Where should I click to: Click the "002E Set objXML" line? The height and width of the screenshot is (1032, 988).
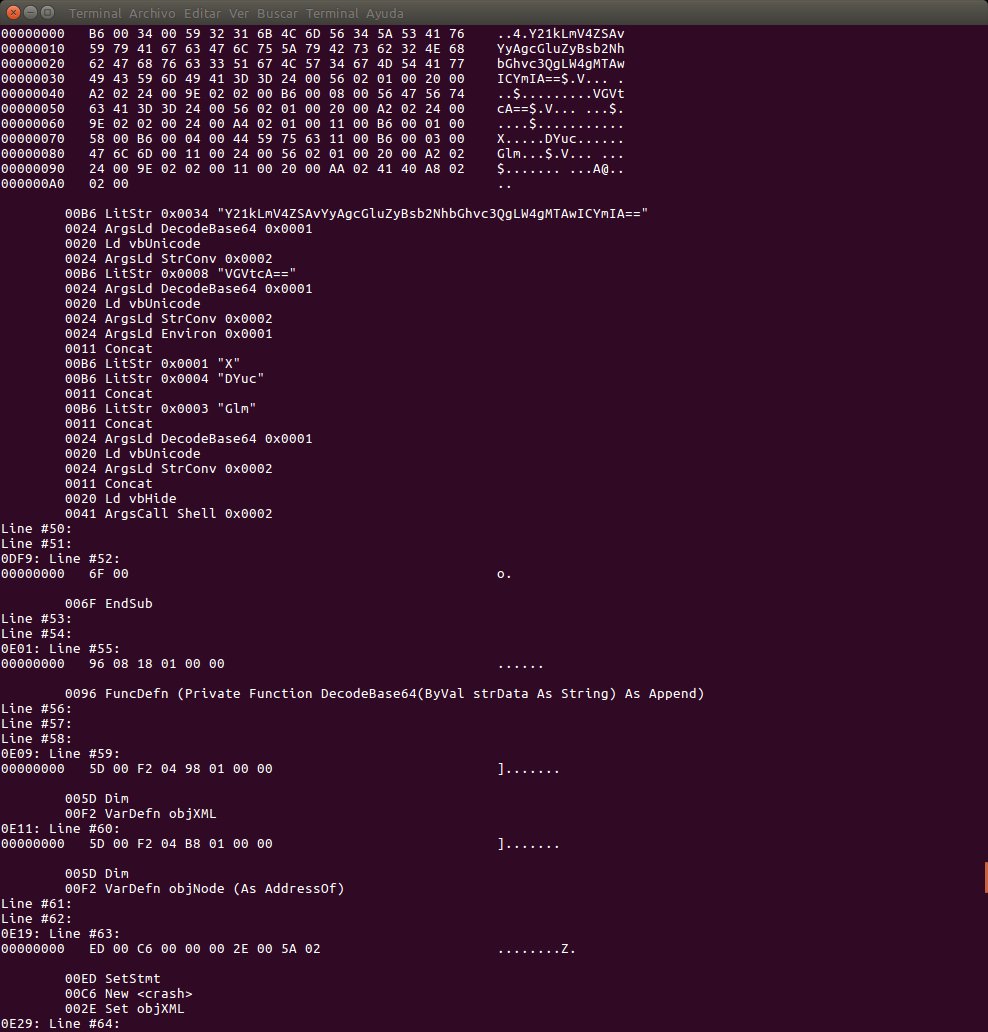124,1008
